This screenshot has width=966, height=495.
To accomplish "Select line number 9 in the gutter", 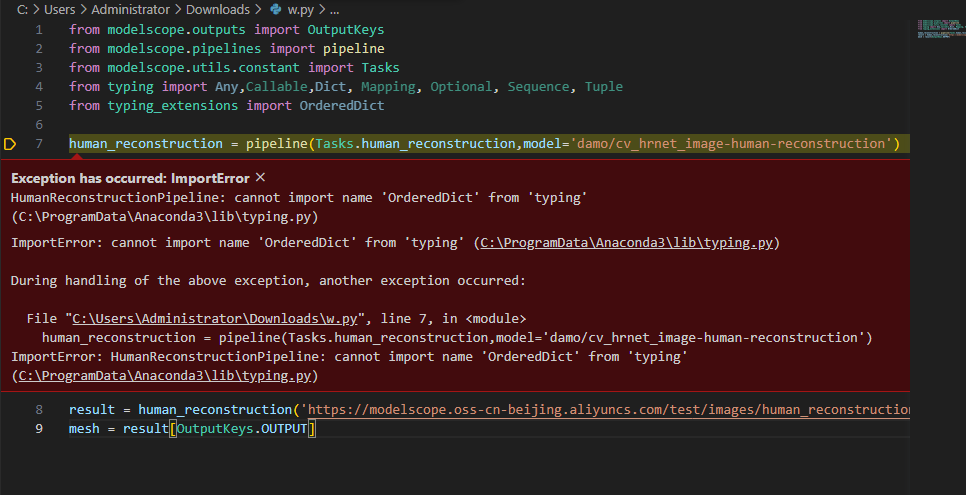I will coord(39,429).
